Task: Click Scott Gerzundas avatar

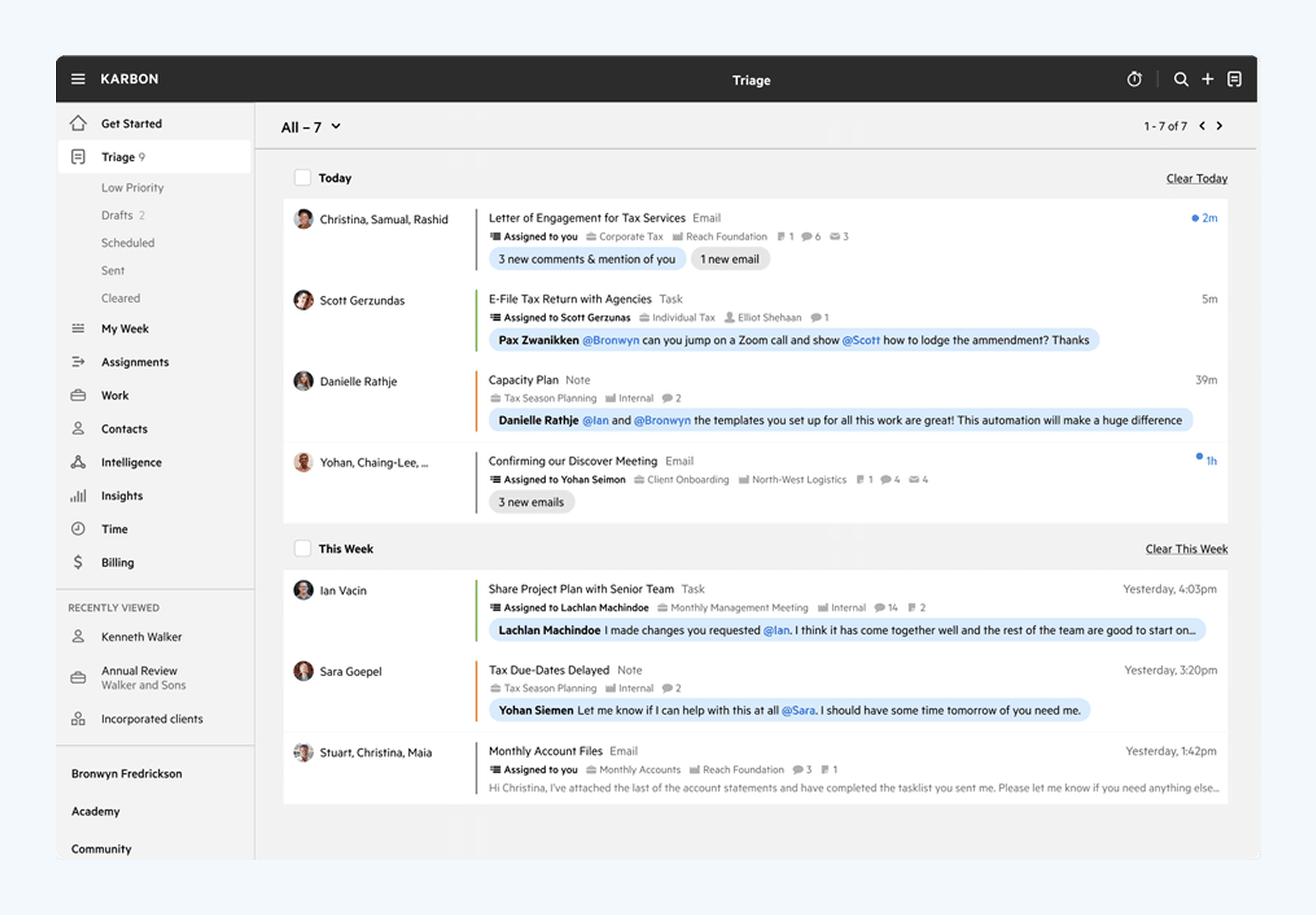Action: tap(303, 300)
